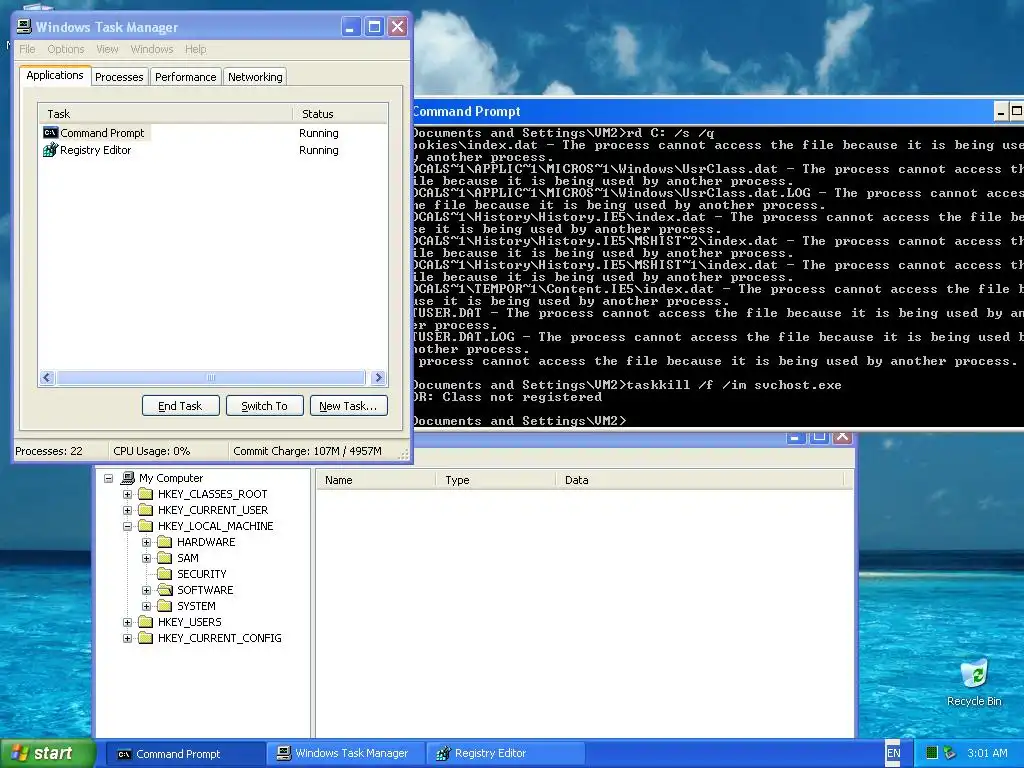Click the 3:01 AM clock in system tray

(987, 753)
